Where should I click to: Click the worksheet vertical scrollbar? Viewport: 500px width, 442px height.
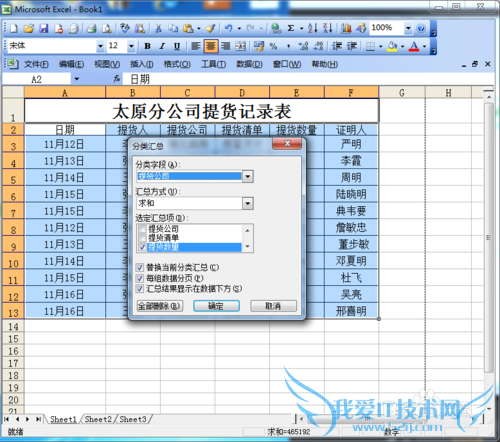coord(489,237)
